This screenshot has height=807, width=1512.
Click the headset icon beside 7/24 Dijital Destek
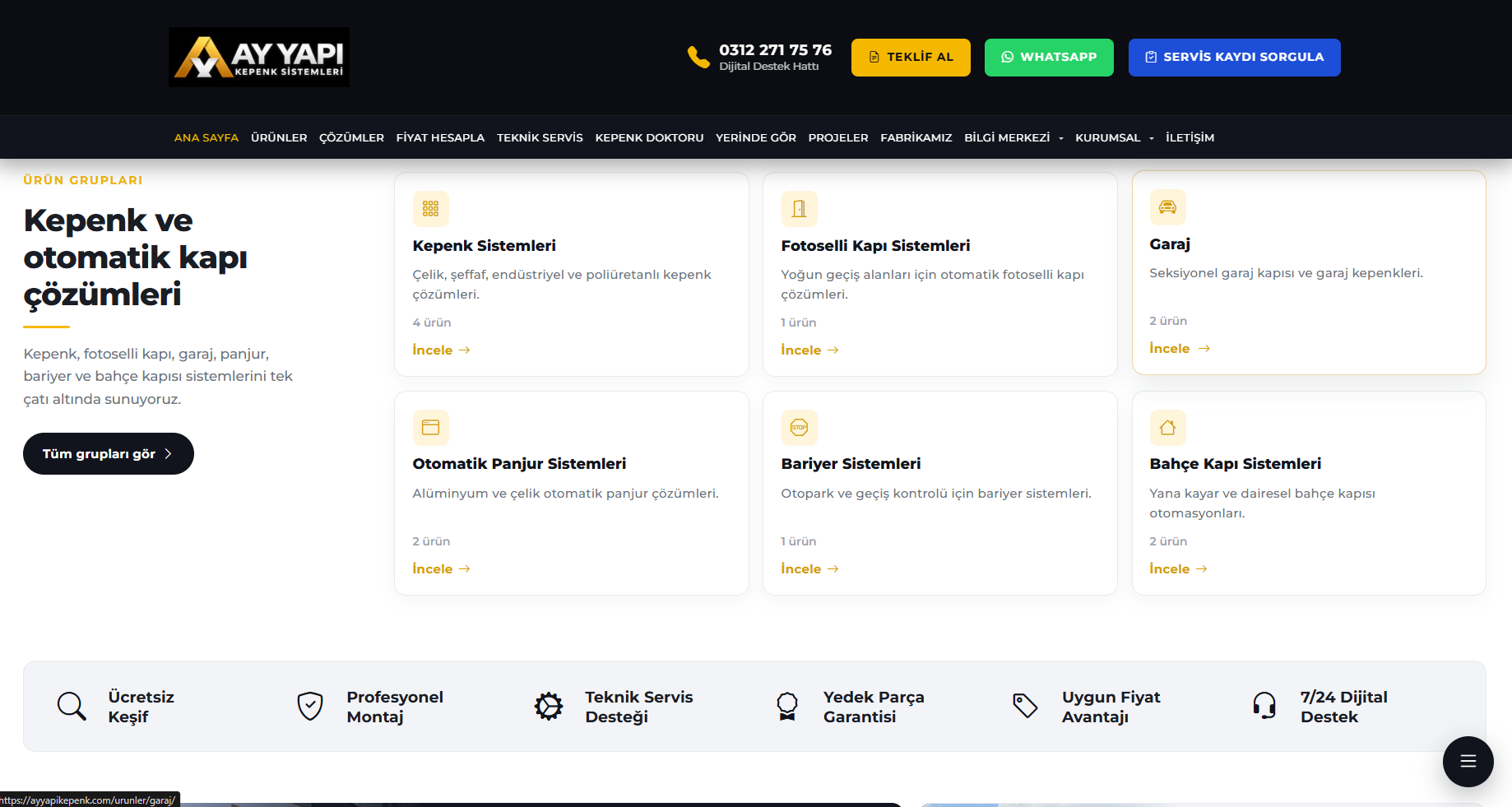pos(1264,706)
